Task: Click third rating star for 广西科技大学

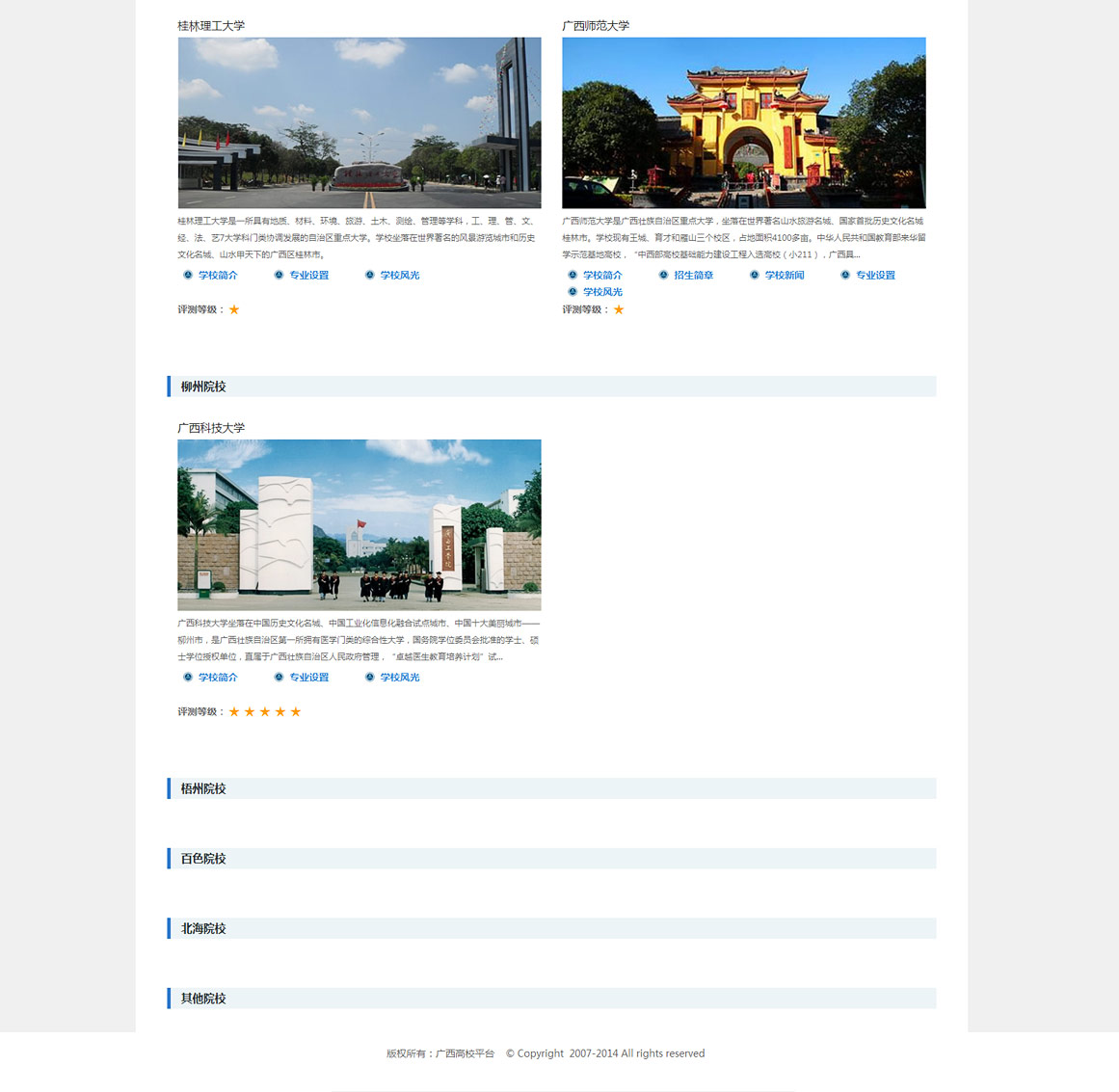Action: (265, 711)
